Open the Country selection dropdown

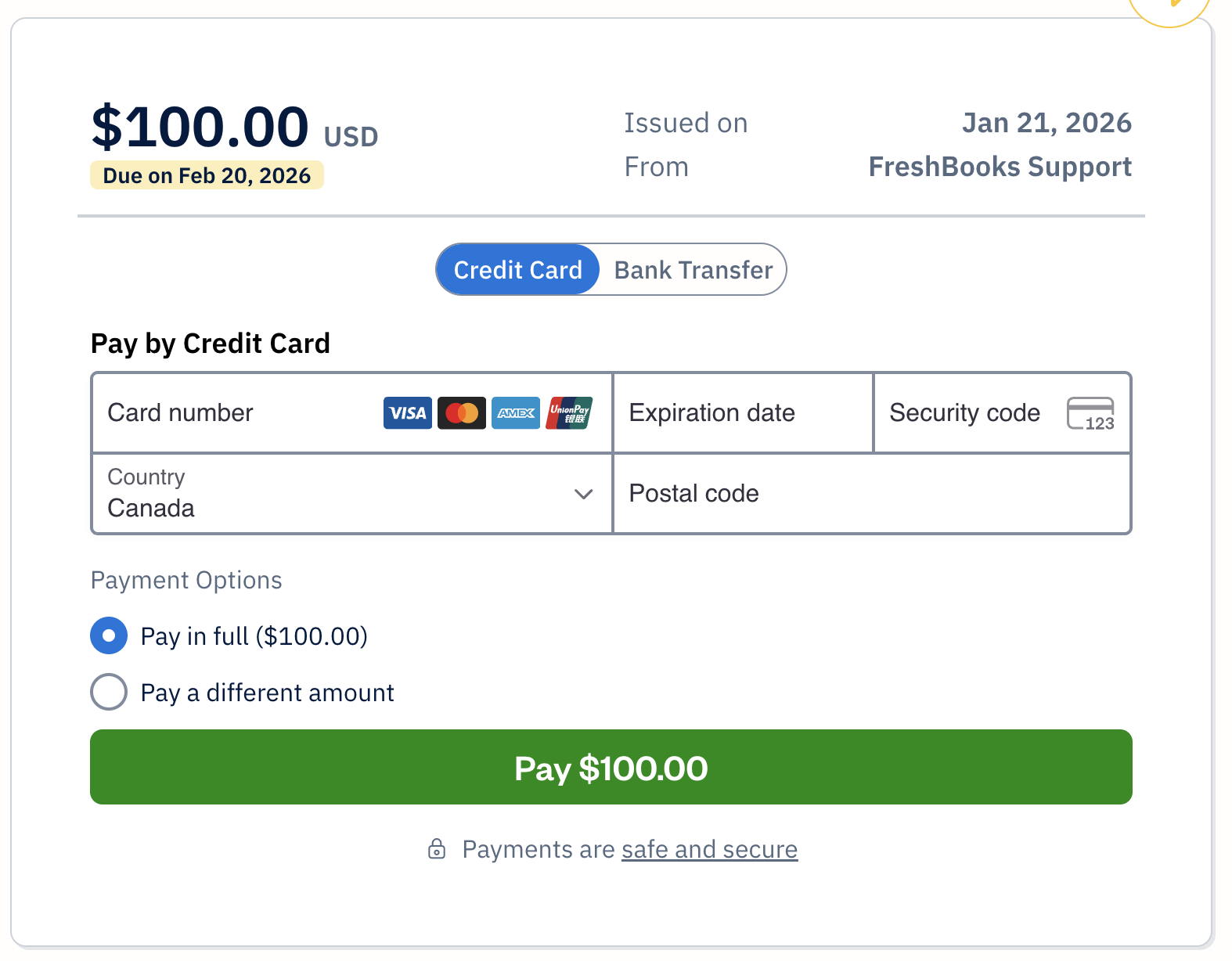coord(350,494)
